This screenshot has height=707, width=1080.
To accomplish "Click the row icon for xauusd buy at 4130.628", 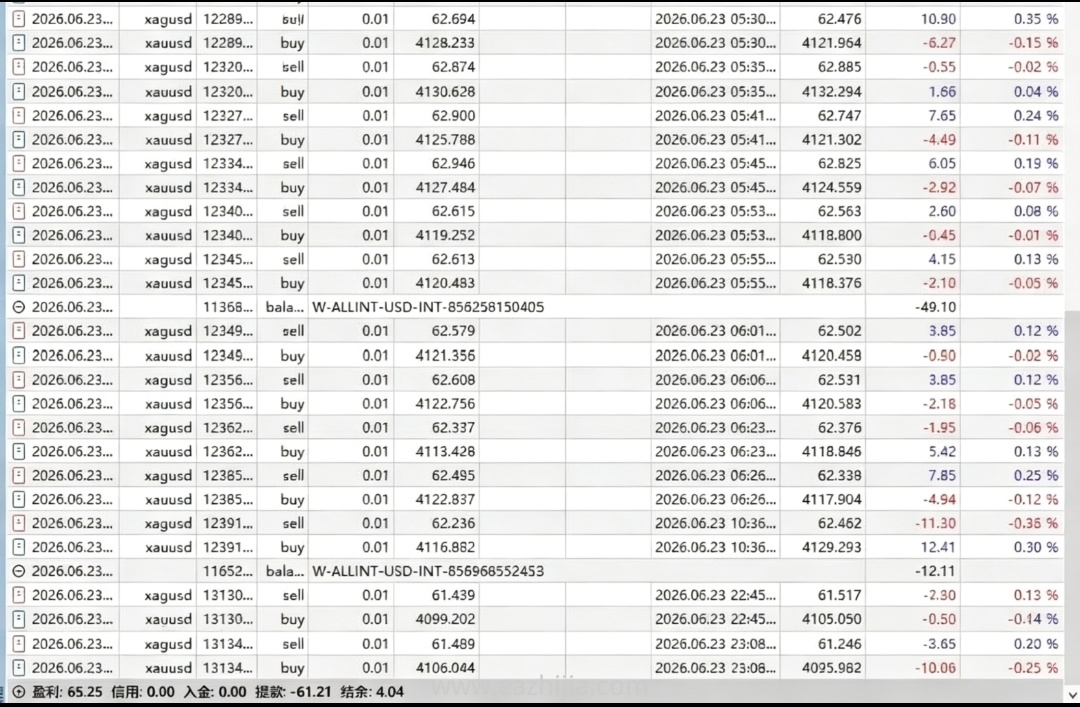I will click(x=19, y=91).
